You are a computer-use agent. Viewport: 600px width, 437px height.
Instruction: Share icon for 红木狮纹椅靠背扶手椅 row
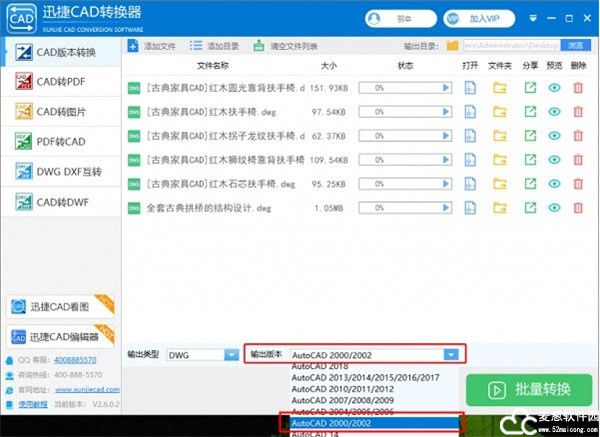pos(530,160)
